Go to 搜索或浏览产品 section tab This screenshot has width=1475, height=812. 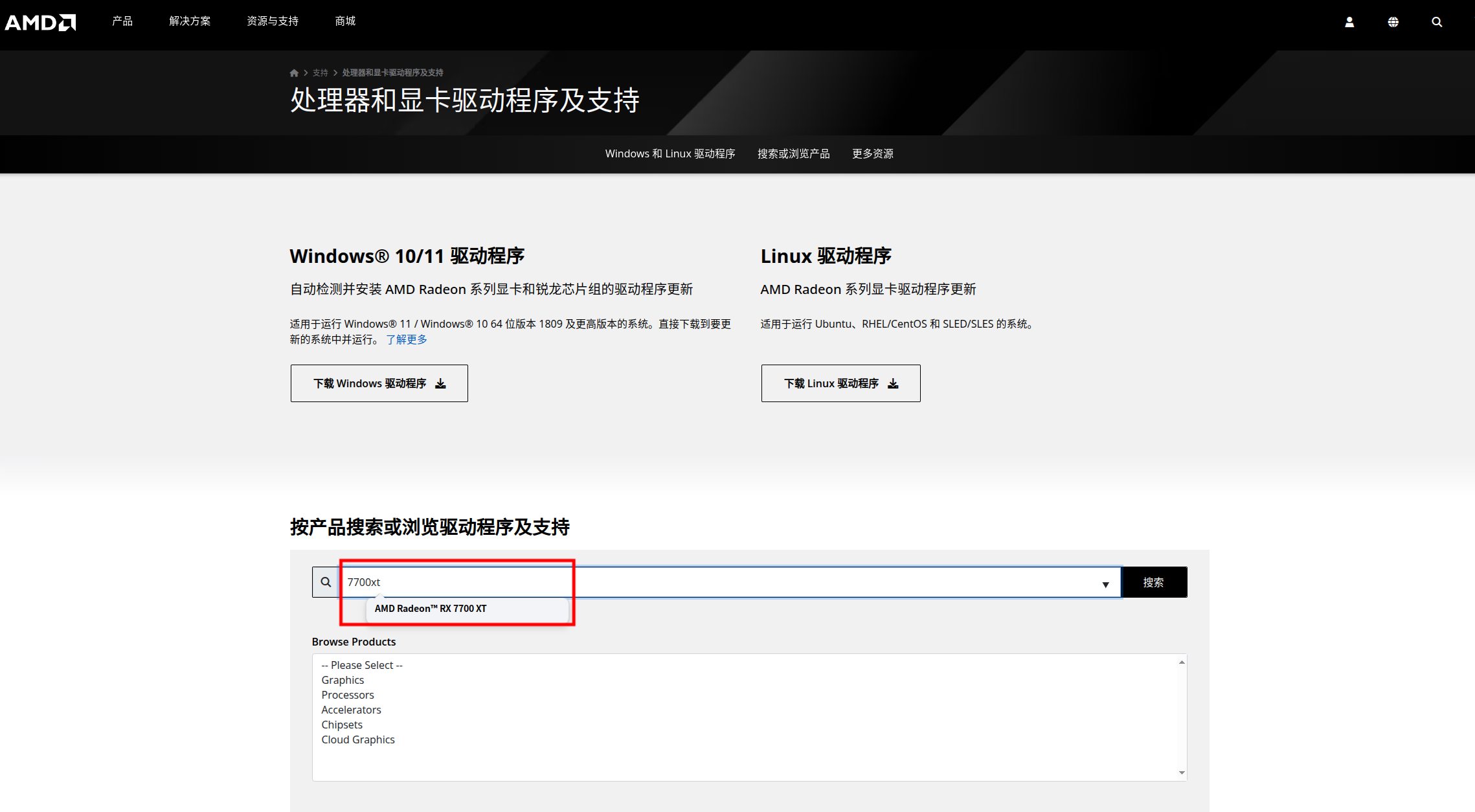[x=794, y=153]
